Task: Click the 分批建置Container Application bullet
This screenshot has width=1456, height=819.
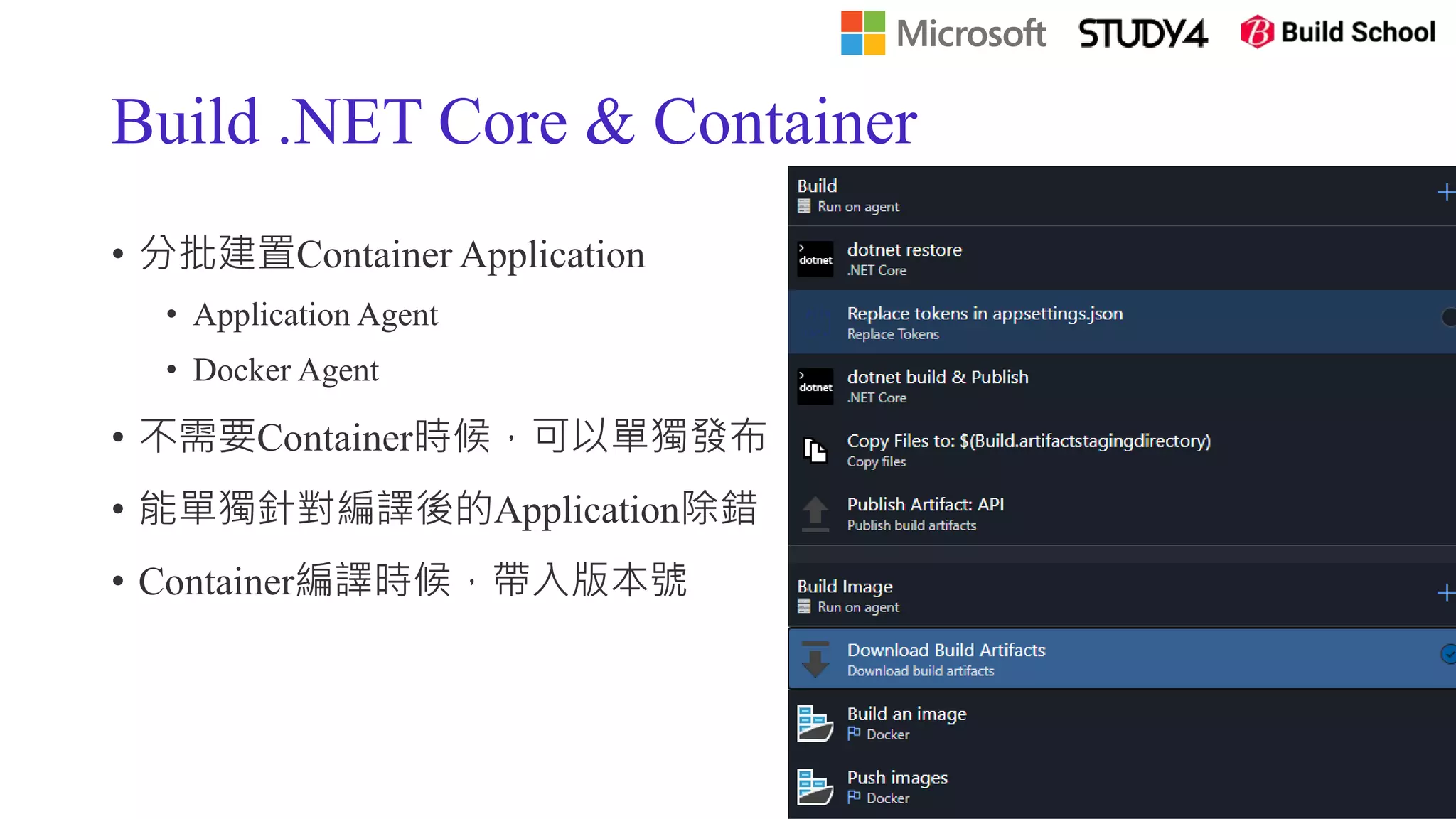Action: (392, 254)
